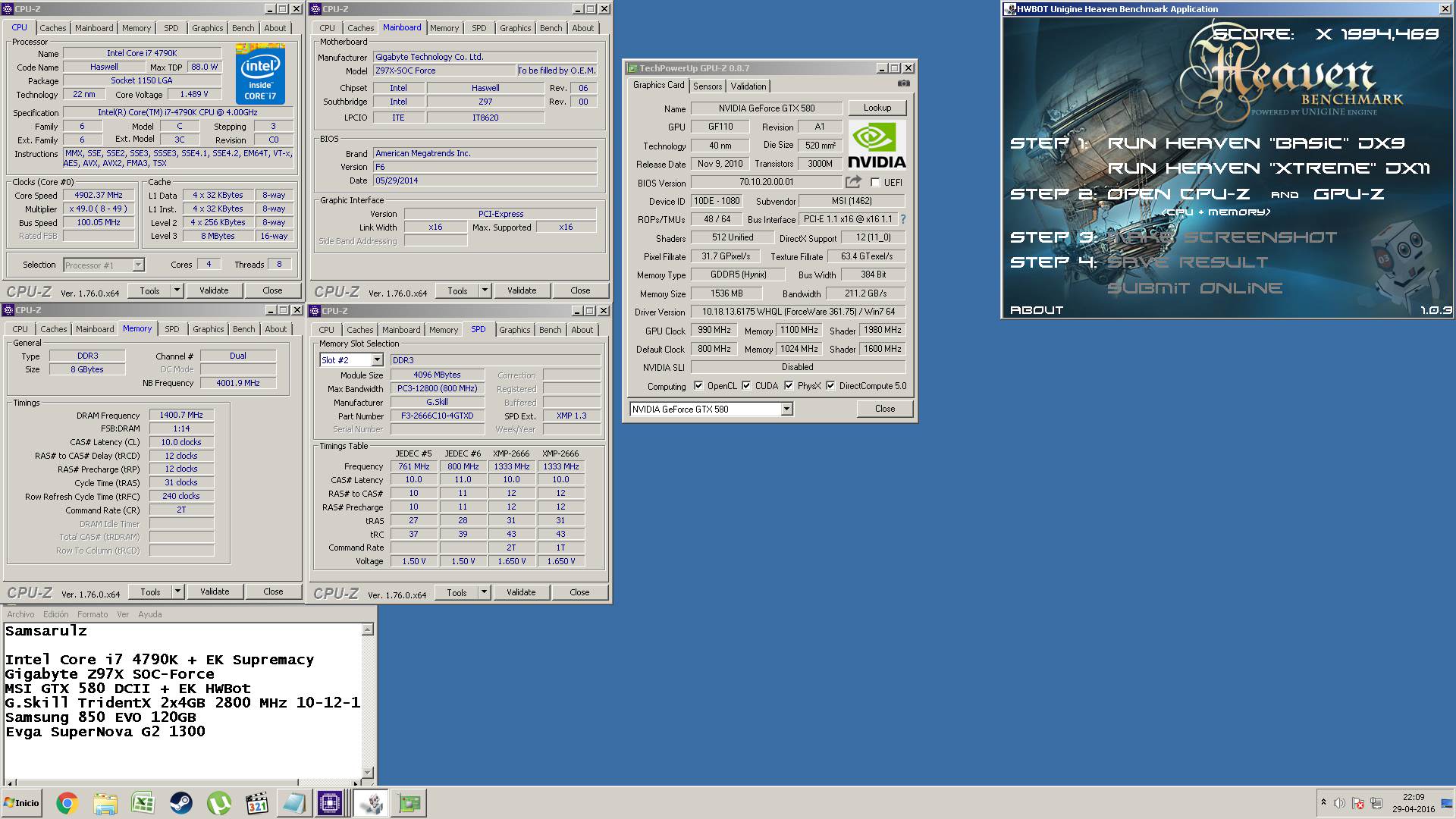
Task: Click the Inicio start button
Action: point(22,803)
